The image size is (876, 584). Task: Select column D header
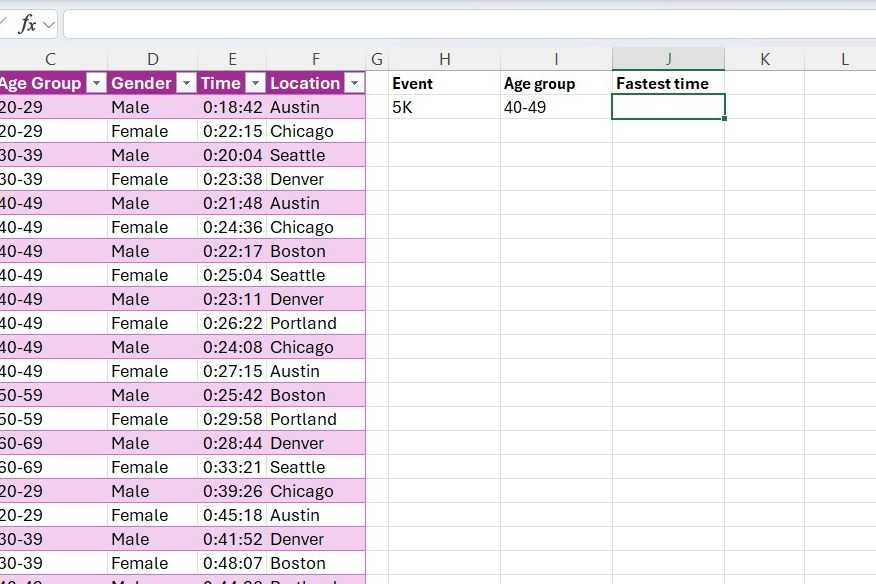tap(153, 59)
